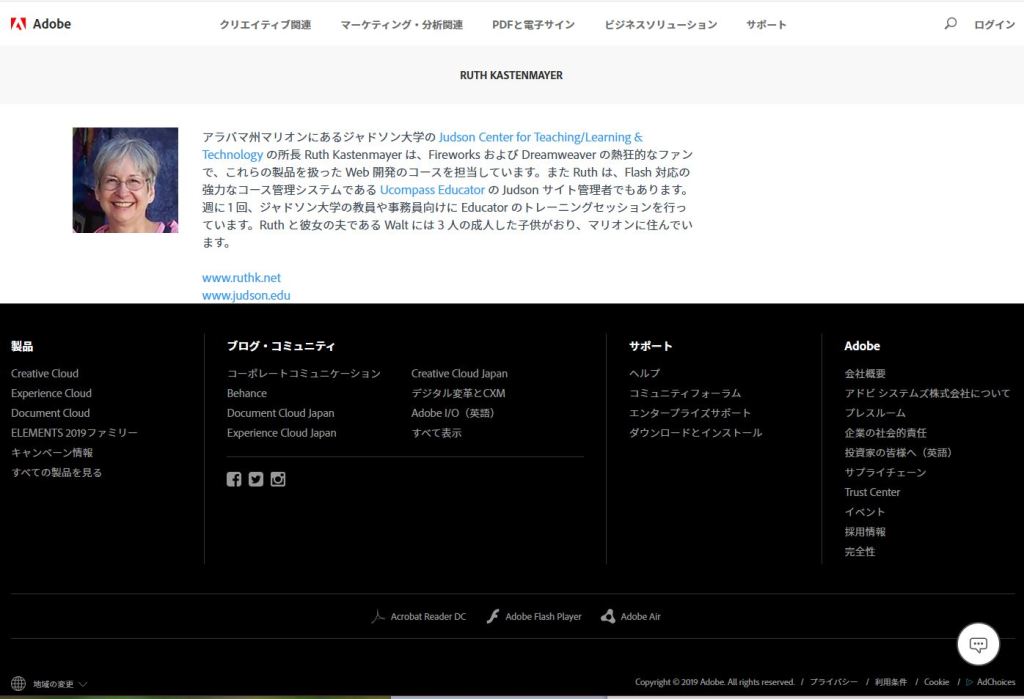Open Trust Center footer link
Screen dimensions: 1024x699
(872, 492)
